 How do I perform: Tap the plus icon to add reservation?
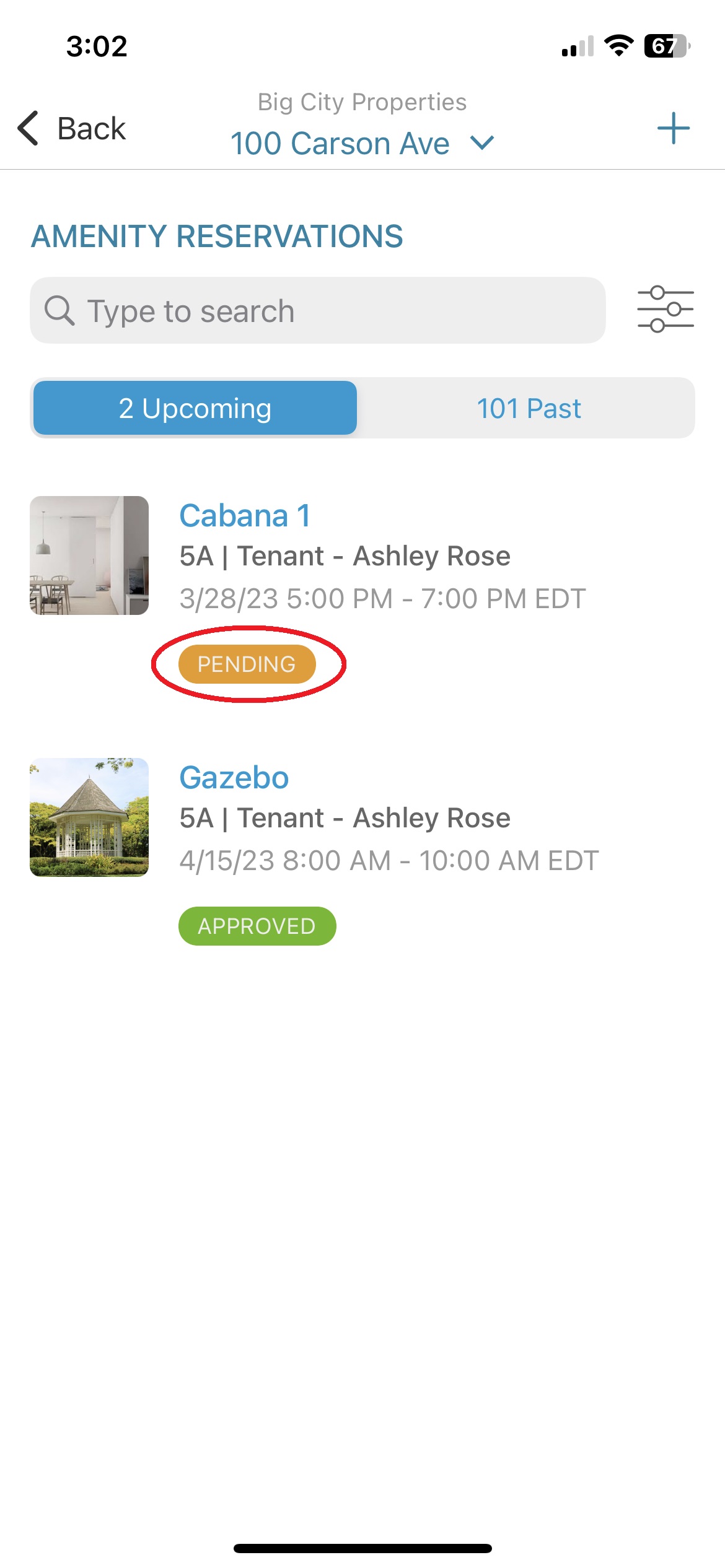[x=673, y=128]
